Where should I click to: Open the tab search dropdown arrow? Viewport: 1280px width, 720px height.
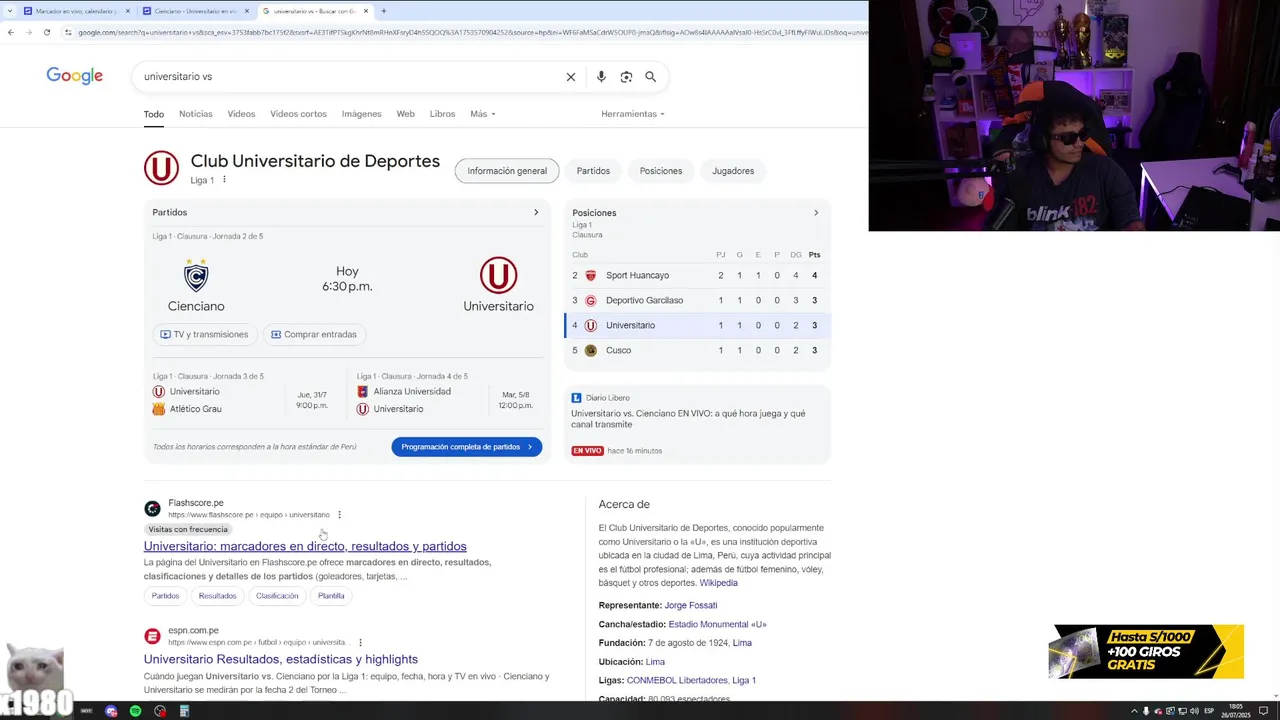[x=10, y=11]
